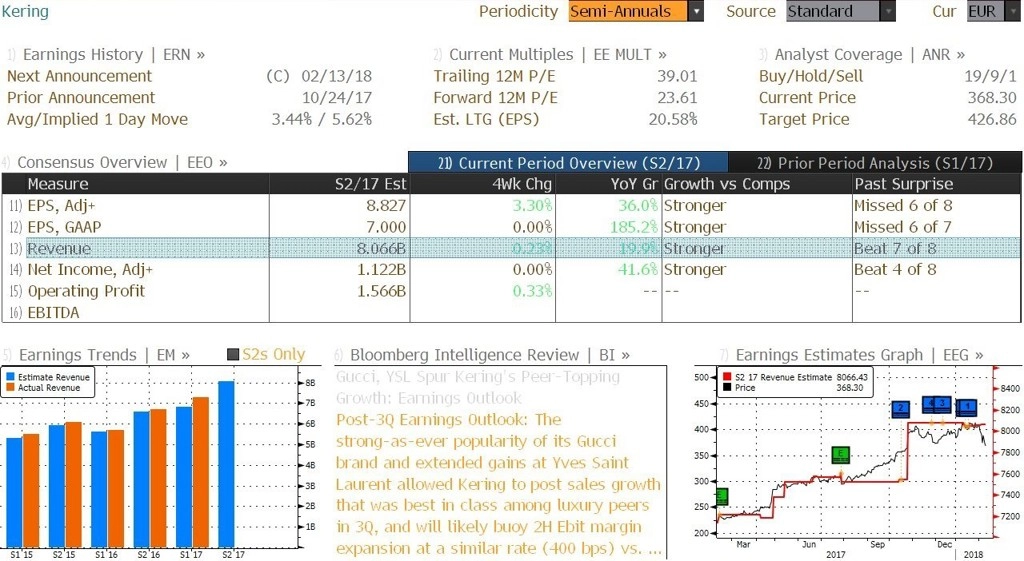Open the Post-3Q Earnings Outlook article text
The height and width of the screenshot is (561, 1024).
499,484
